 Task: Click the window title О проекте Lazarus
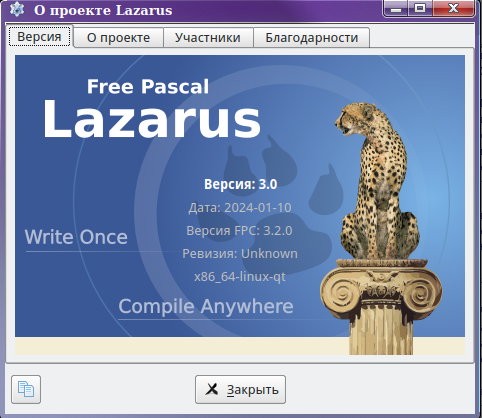pyautogui.click(x=103, y=10)
